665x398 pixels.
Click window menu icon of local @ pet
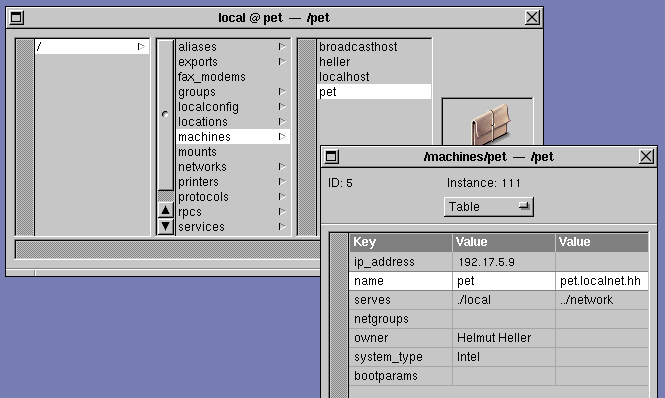click(x=17, y=18)
